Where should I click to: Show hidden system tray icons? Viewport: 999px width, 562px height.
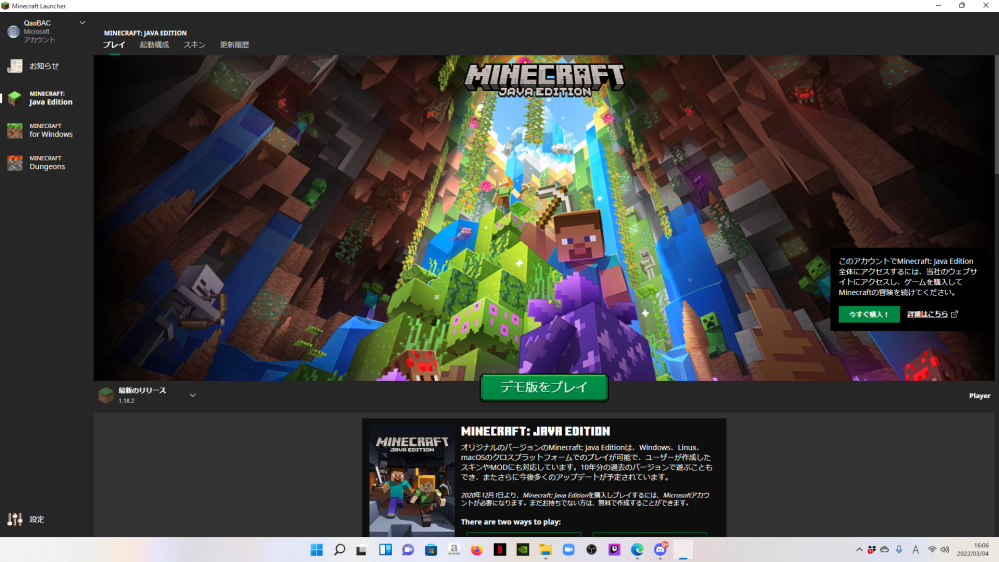[x=859, y=550]
